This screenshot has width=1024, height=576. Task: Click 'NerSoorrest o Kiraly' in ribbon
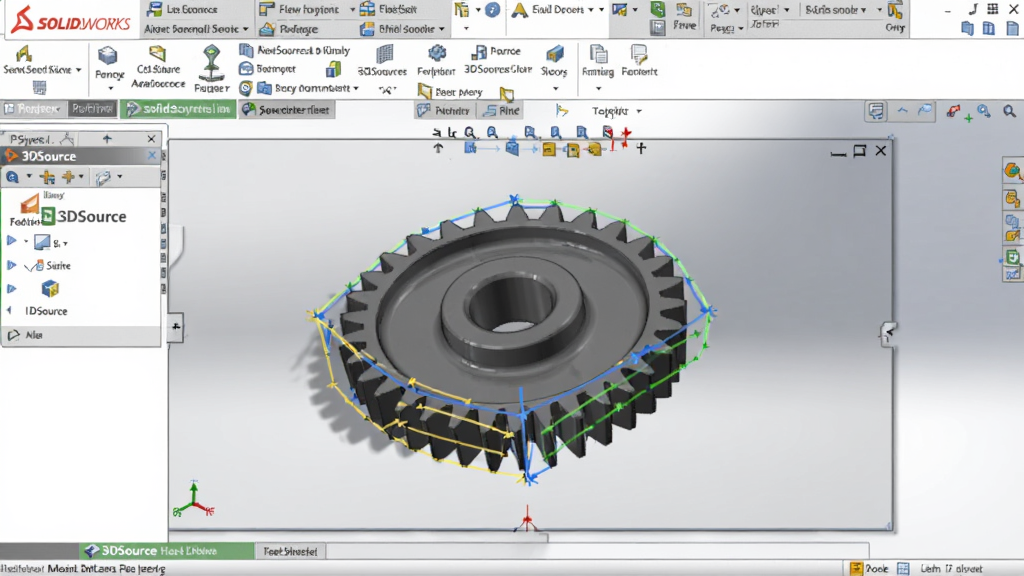[295, 50]
